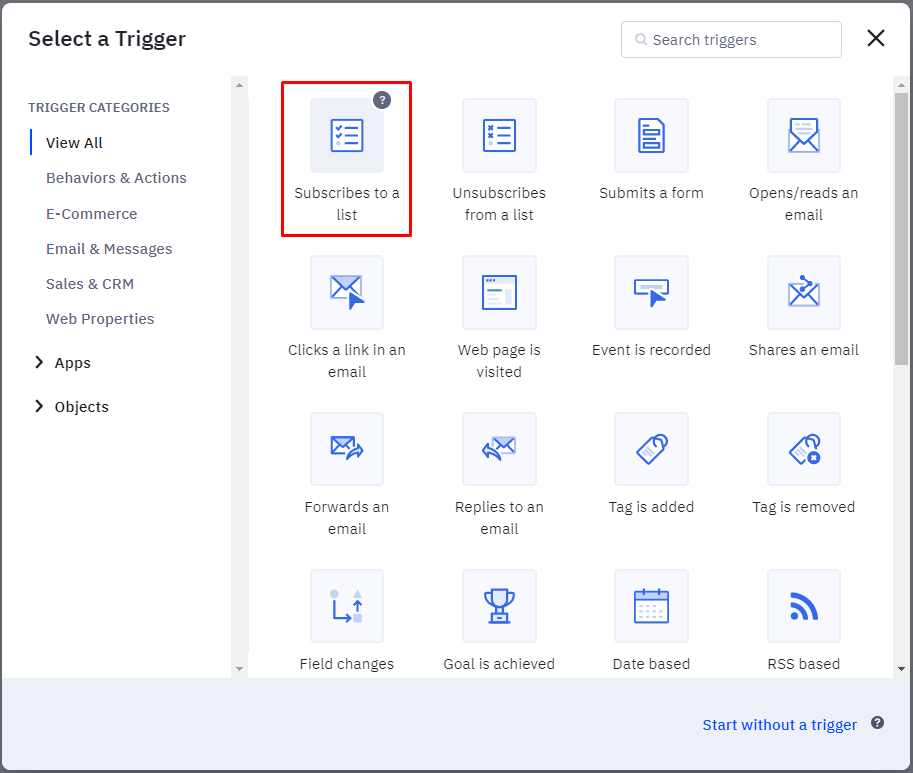Click 'Start without a trigger' link
This screenshot has height=773, width=913.
(x=779, y=725)
